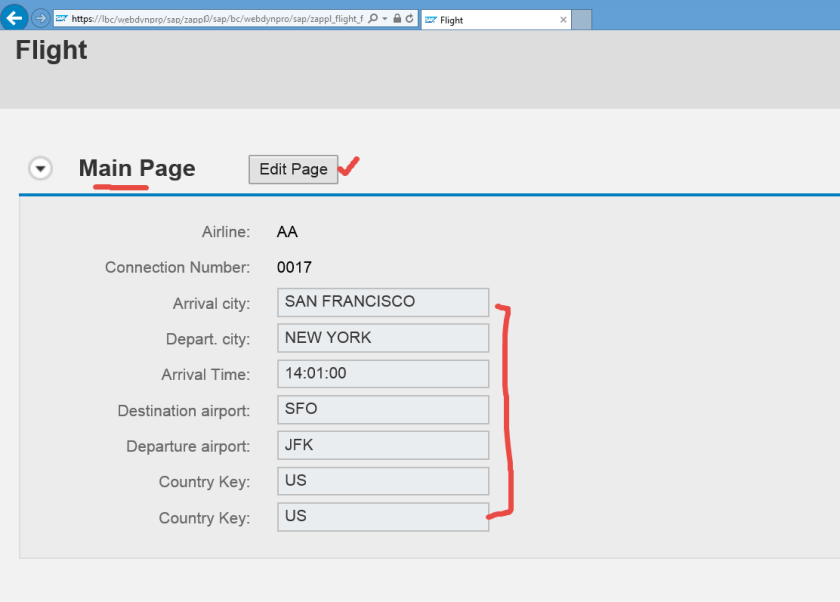Image resolution: width=840 pixels, height=602 pixels.
Task: Click the Edit Page button
Action: pyautogui.click(x=293, y=169)
